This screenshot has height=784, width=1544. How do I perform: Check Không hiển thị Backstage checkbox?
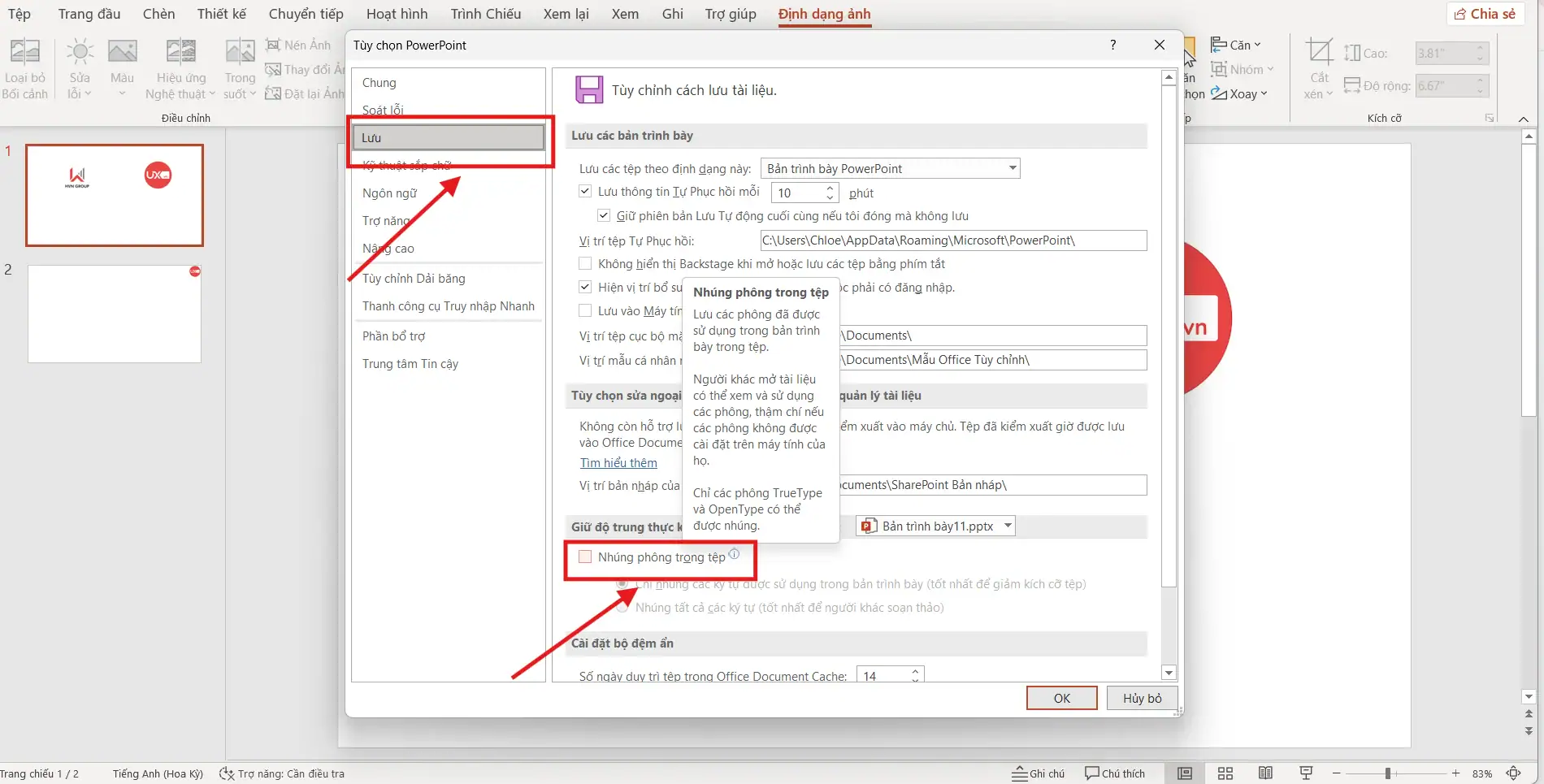585,264
